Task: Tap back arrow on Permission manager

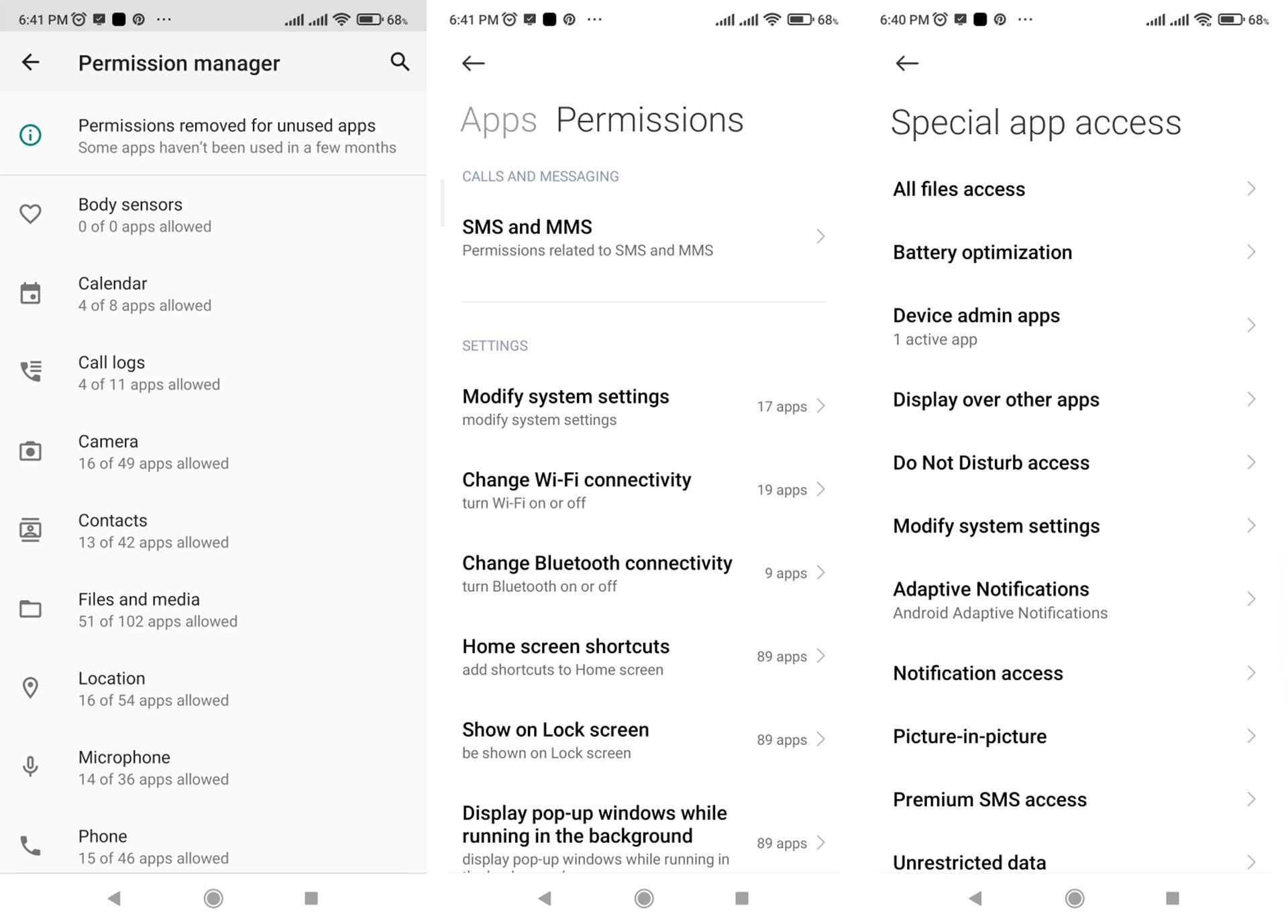Action: click(x=31, y=62)
